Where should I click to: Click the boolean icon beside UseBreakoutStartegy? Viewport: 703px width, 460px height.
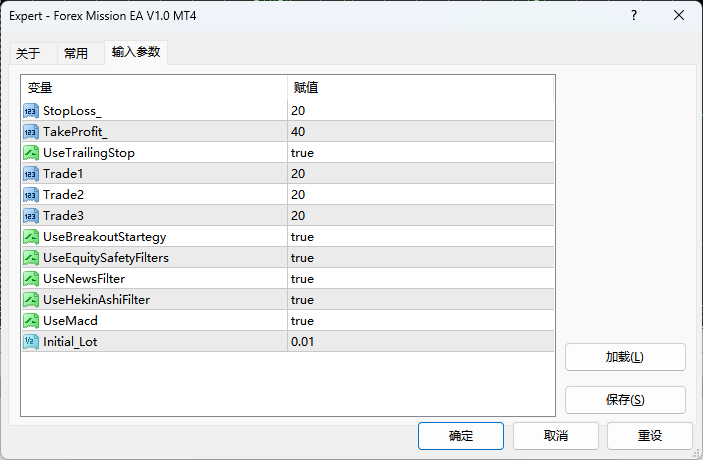pyautogui.click(x=31, y=237)
